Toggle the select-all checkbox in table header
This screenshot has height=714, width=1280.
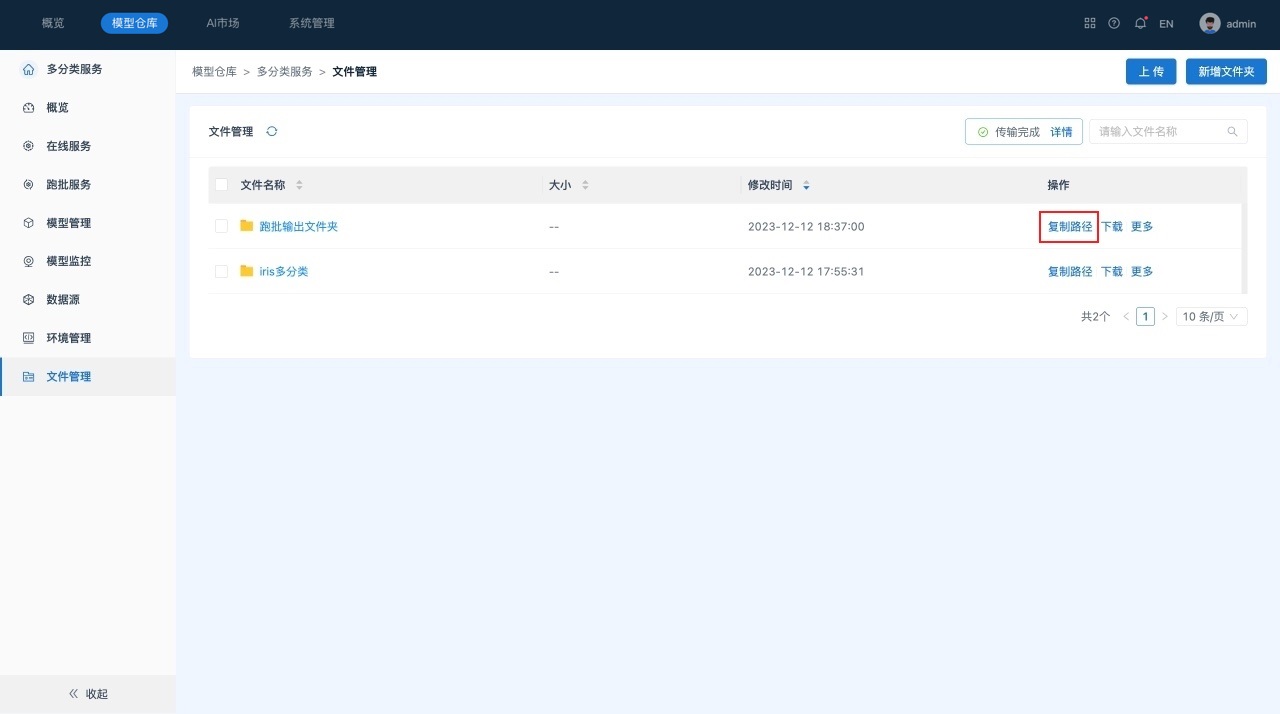click(222, 185)
